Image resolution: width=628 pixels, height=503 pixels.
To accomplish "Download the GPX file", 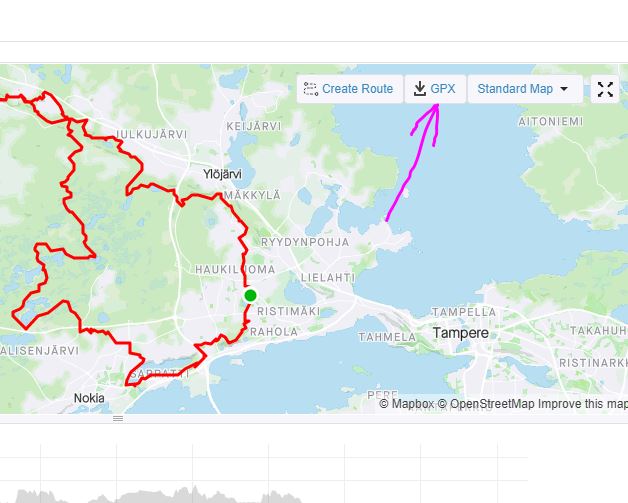I will (435, 89).
